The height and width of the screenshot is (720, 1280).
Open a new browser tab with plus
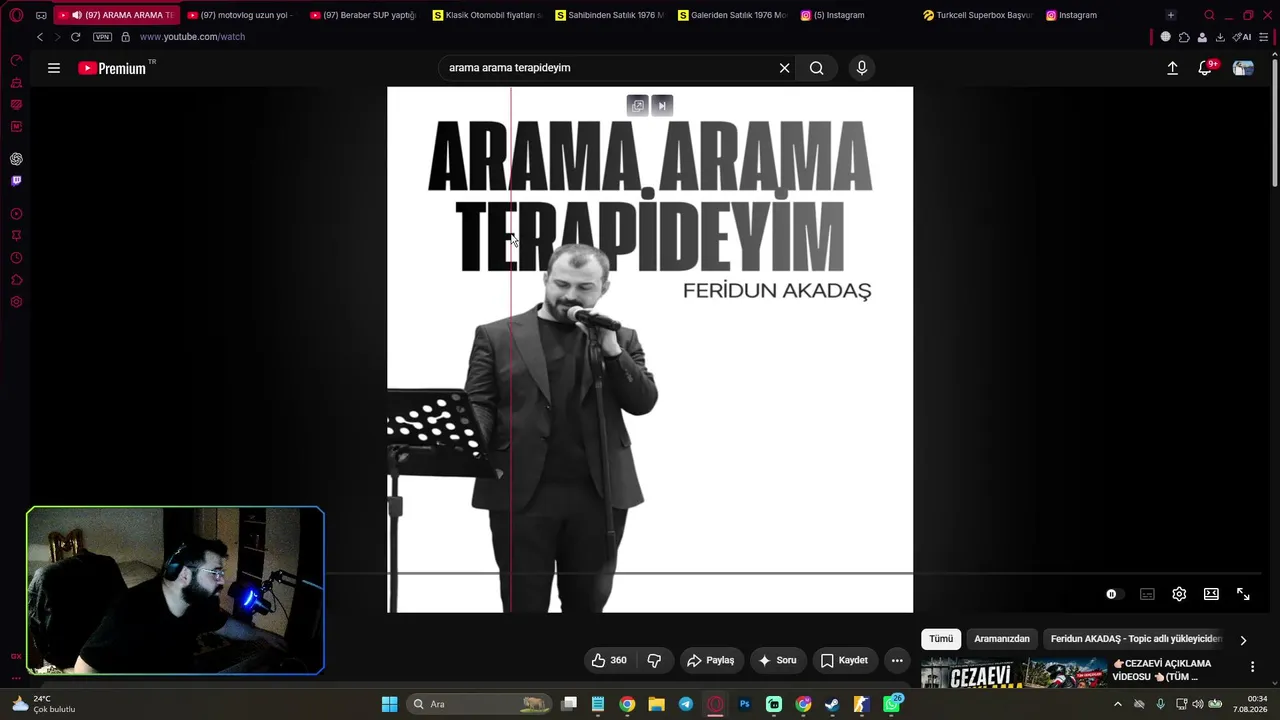1171,15
